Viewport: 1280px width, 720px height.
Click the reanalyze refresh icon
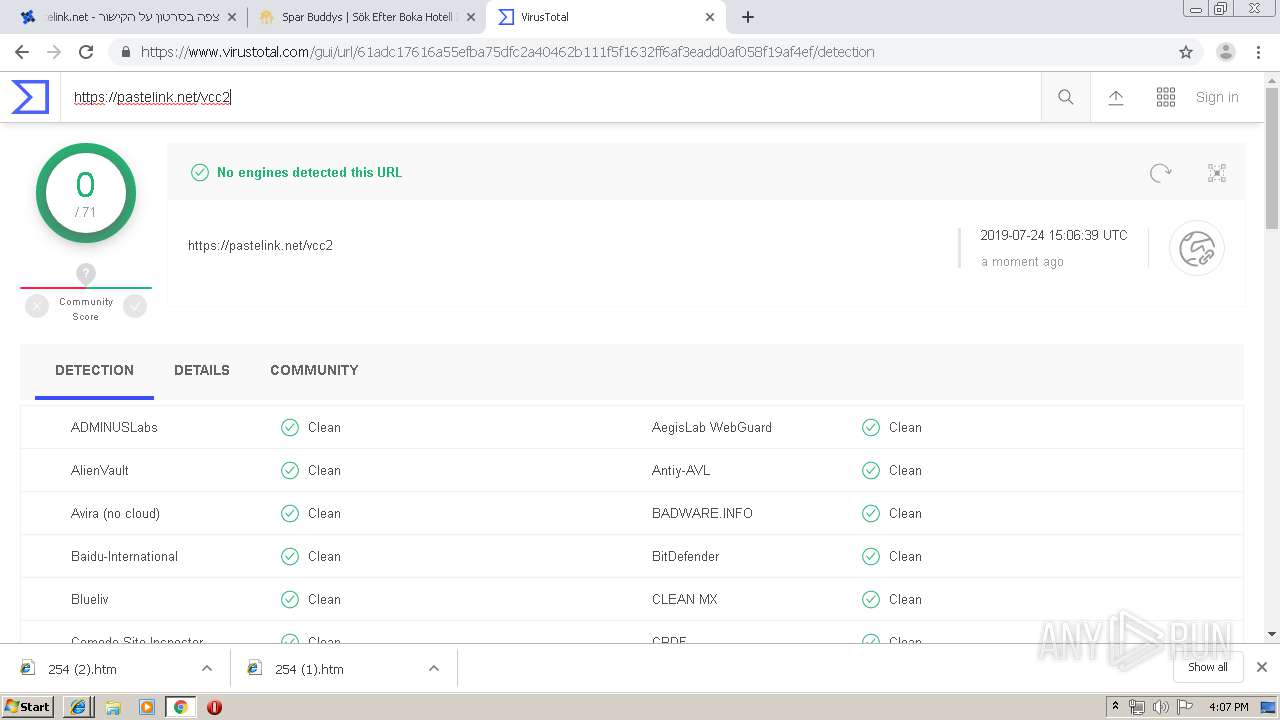tap(1160, 173)
